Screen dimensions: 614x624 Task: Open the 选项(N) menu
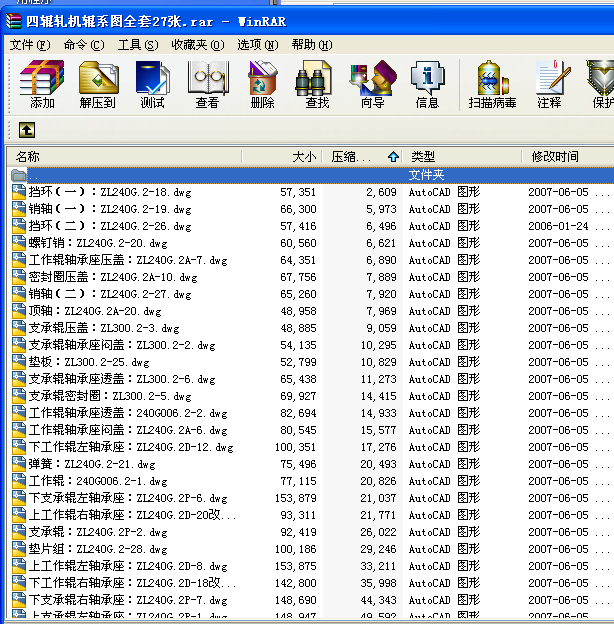[x=258, y=45]
